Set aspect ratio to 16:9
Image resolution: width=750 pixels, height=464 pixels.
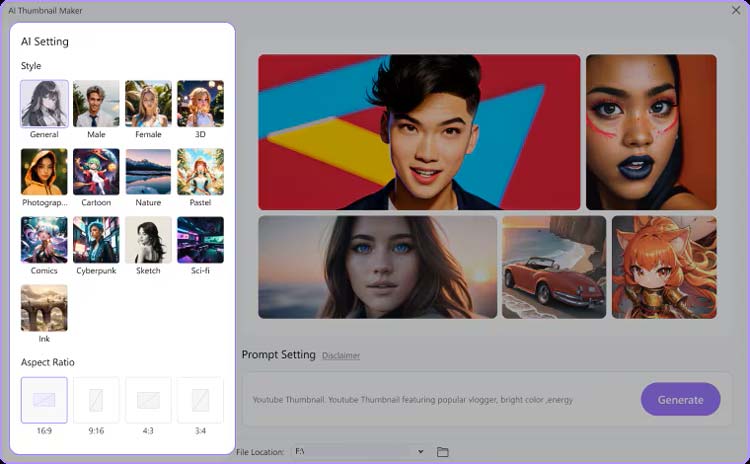[44, 400]
